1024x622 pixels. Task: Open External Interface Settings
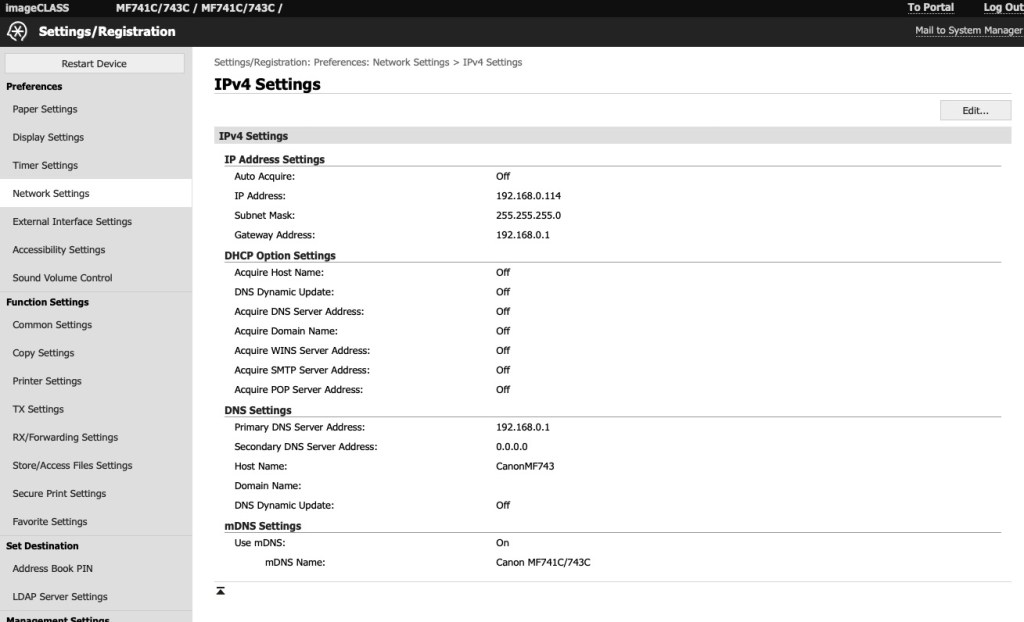(x=72, y=221)
